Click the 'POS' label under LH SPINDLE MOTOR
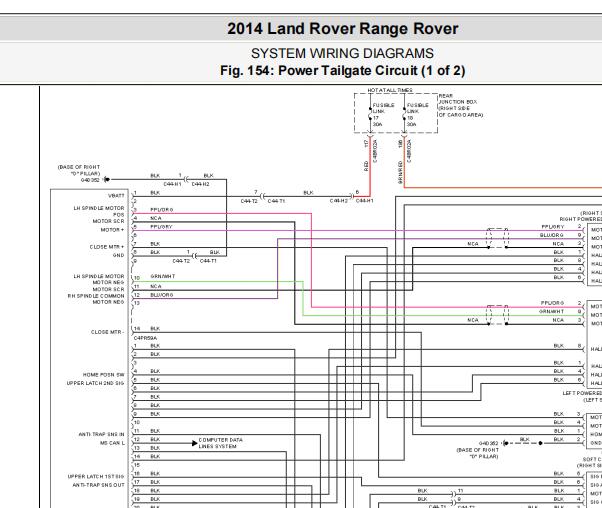This screenshot has width=602, height=508. coord(119,215)
